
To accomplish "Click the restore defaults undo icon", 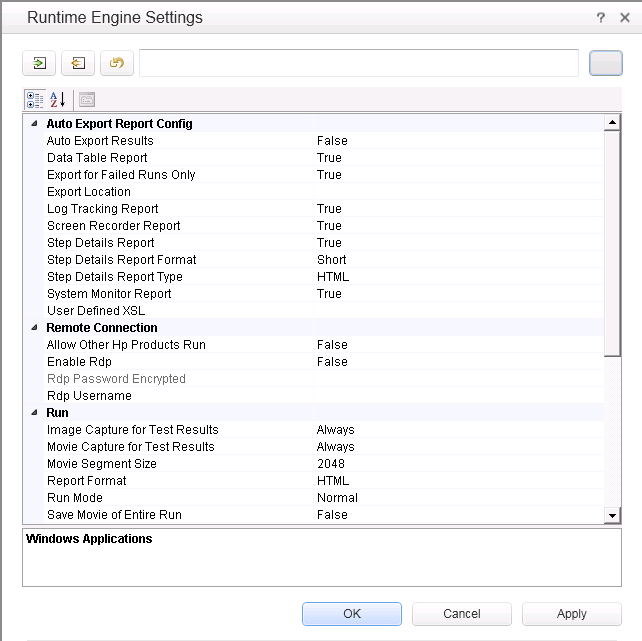I will click(117, 63).
